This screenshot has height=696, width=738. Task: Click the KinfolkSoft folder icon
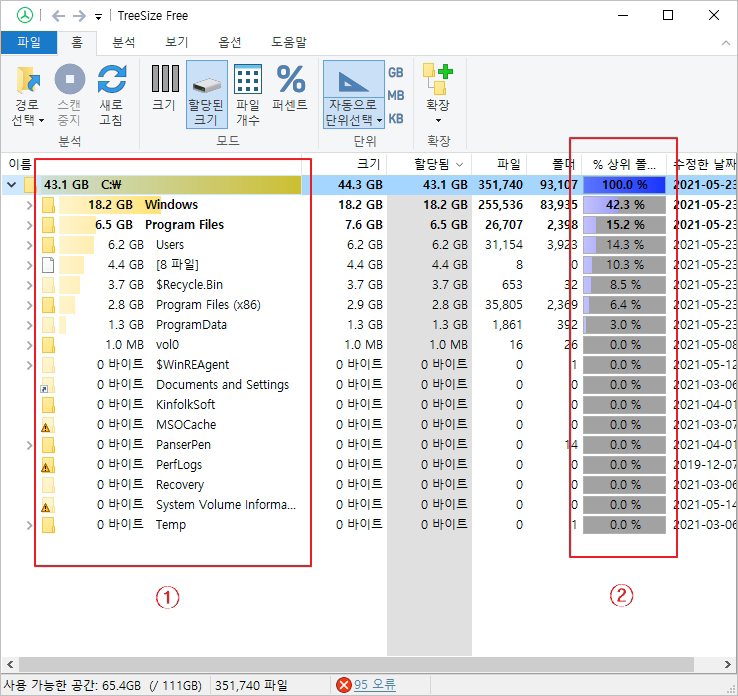tap(48, 405)
